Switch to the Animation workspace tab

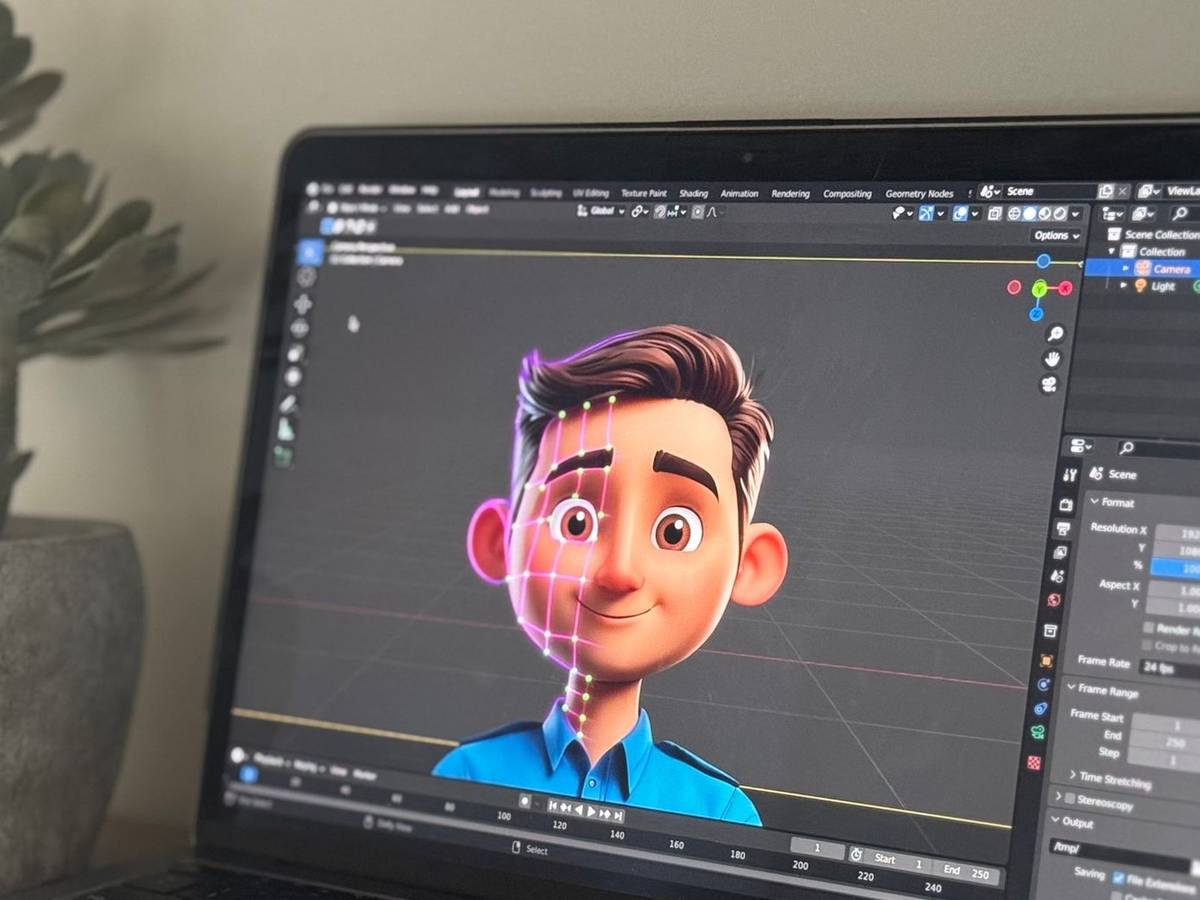(739, 193)
